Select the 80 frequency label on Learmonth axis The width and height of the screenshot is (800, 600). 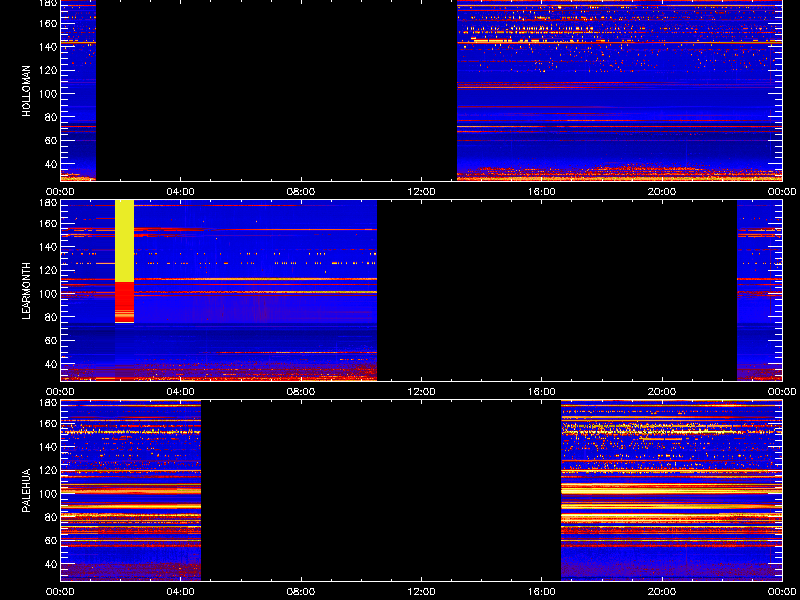52,317
